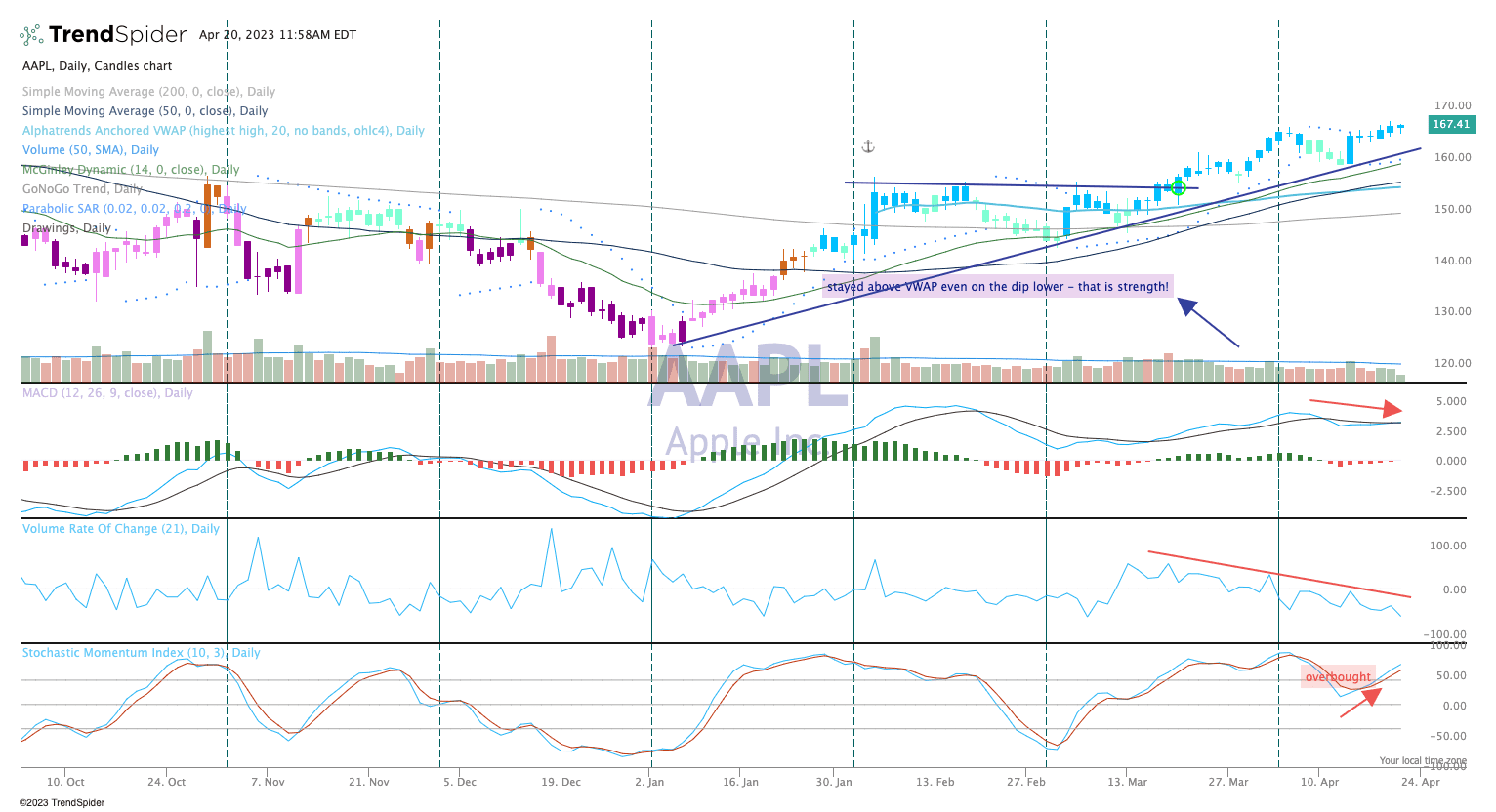Click the Volume Rate Of Change (21) pane label
The height and width of the screenshot is (812, 1496).
121,529
